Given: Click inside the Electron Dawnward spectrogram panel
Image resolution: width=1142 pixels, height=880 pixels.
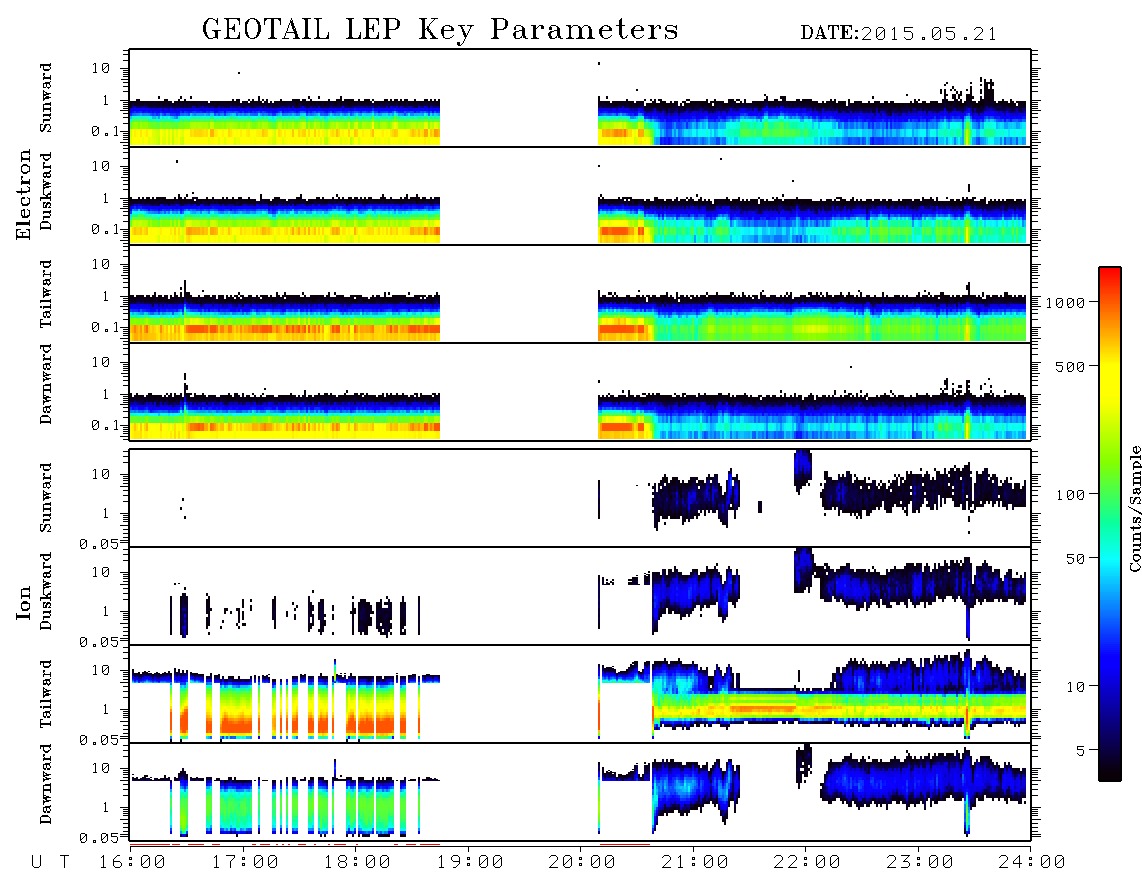Looking at the screenshot, I should click(580, 391).
